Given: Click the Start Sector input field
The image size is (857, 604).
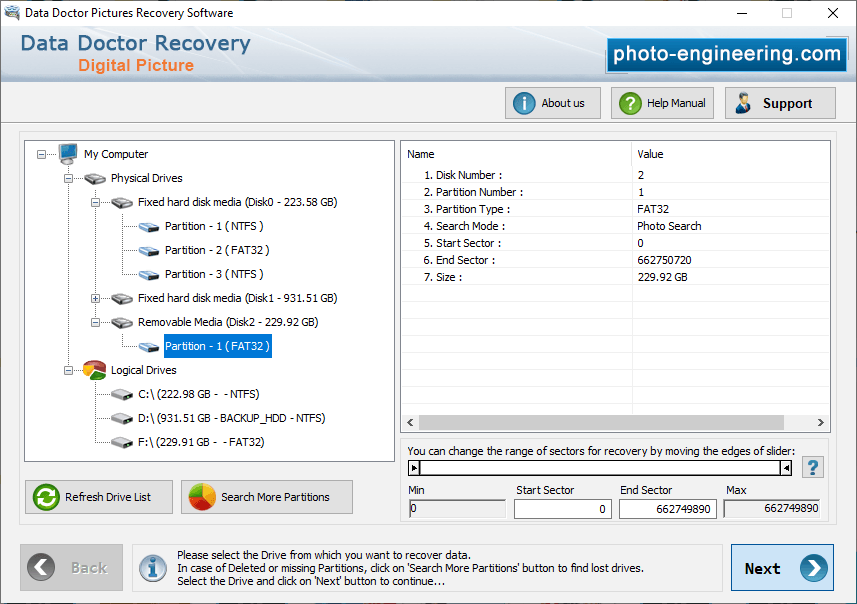Looking at the screenshot, I should point(562,509).
